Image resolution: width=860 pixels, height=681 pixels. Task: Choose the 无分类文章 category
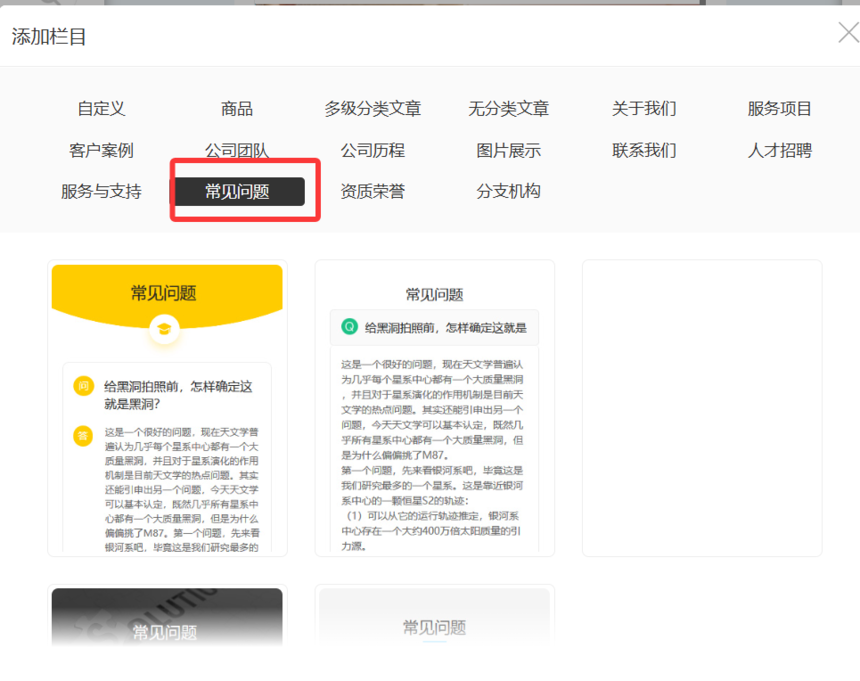pos(508,109)
